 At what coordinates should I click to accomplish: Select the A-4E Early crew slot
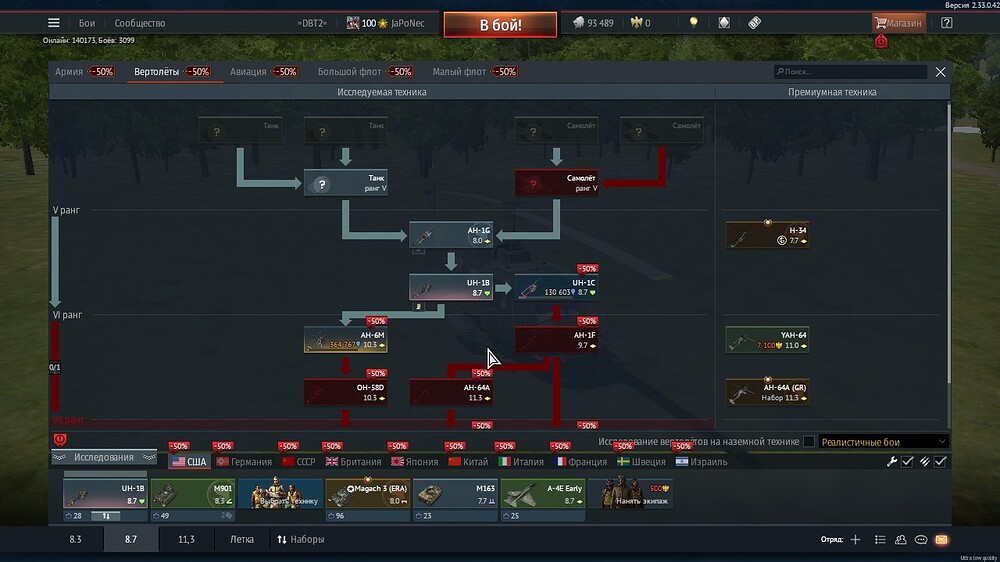click(x=542, y=494)
